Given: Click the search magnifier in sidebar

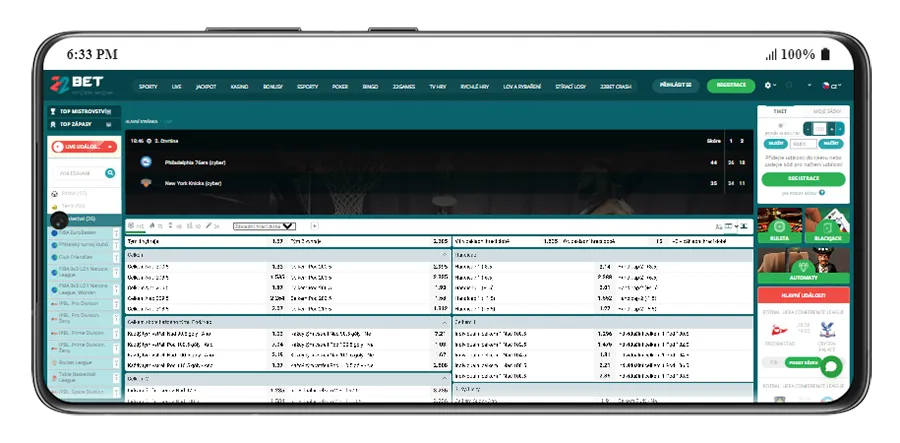Looking at the screenshot, I should [110, 173].
